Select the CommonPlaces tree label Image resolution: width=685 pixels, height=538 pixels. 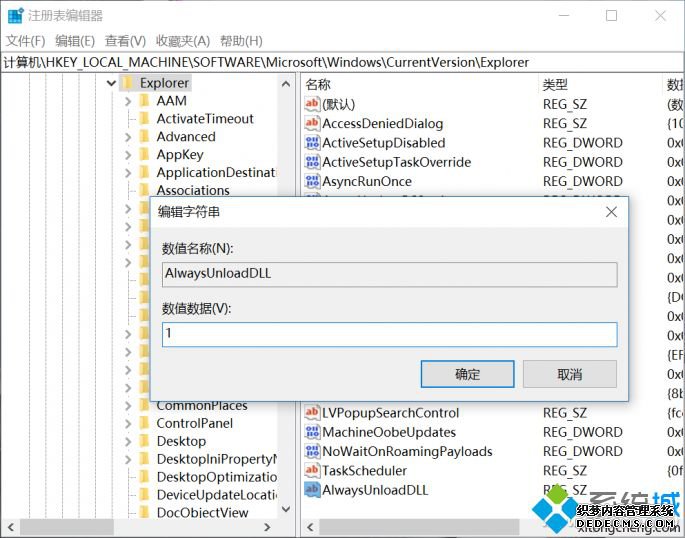[202, 406]
